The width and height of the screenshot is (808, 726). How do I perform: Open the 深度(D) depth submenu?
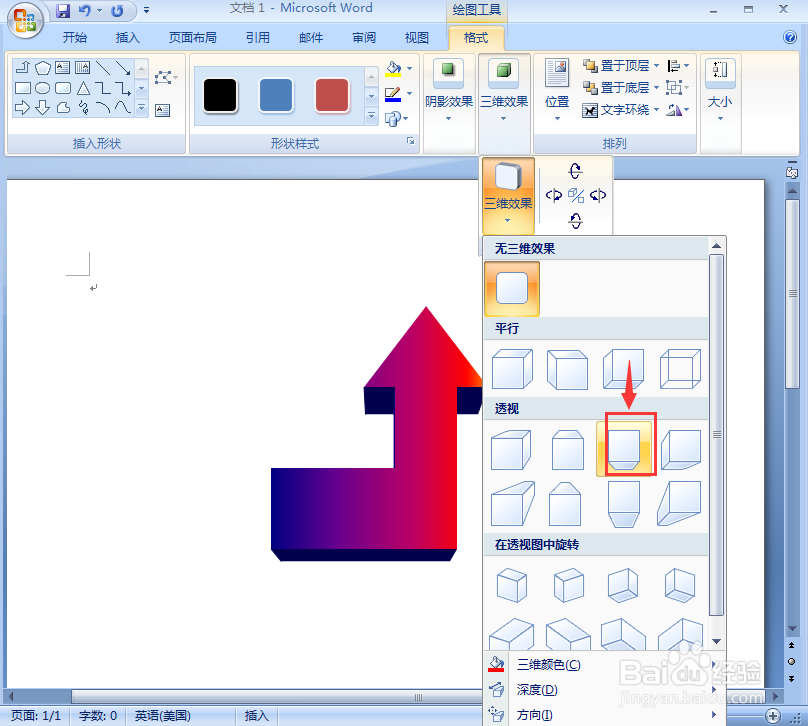(603, 689)
